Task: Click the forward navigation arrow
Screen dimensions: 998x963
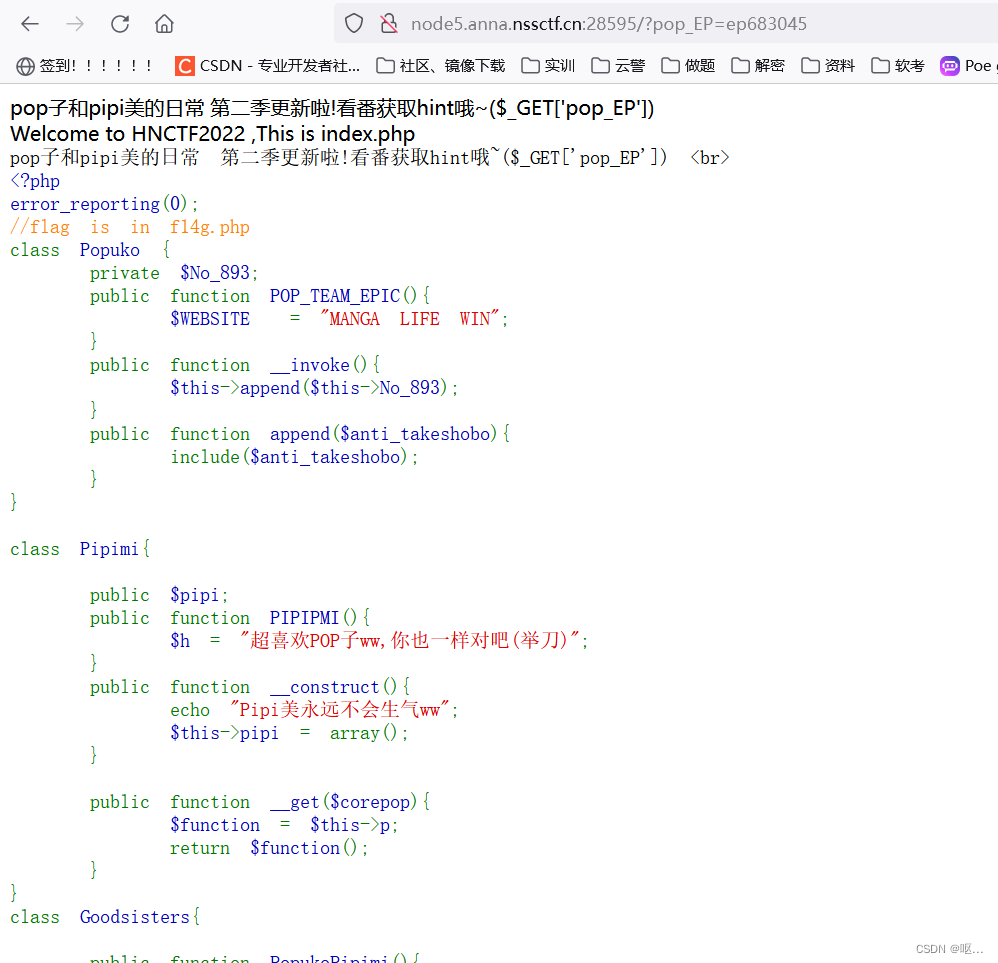Action: click(x=75, y=24)
